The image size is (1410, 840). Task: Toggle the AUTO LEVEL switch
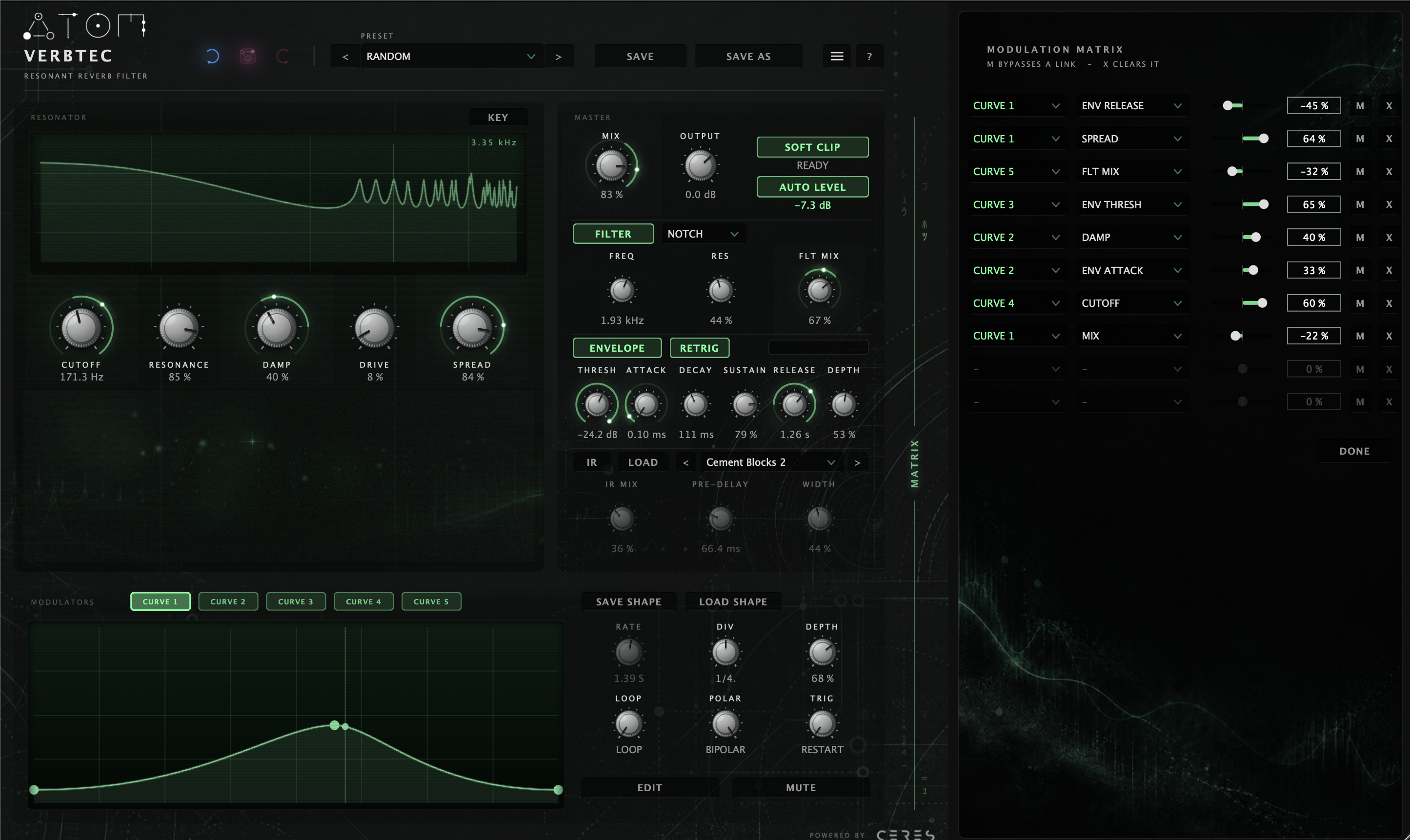point(812,187)
